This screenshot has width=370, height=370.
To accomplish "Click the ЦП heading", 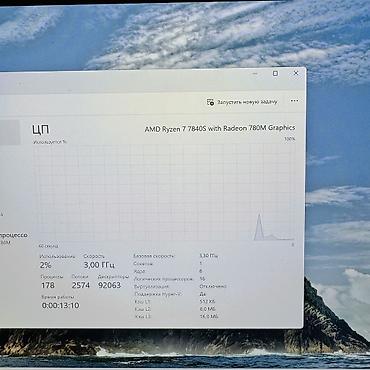I will point(41,129).
